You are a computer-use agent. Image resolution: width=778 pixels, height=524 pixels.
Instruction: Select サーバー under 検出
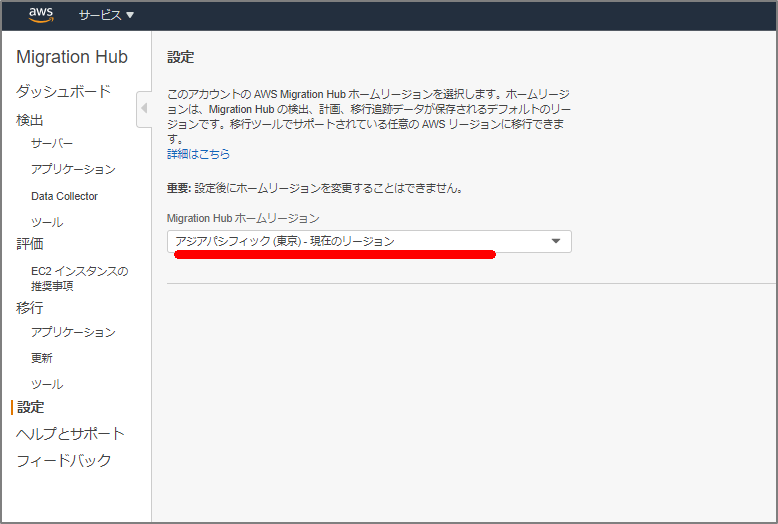52,143
